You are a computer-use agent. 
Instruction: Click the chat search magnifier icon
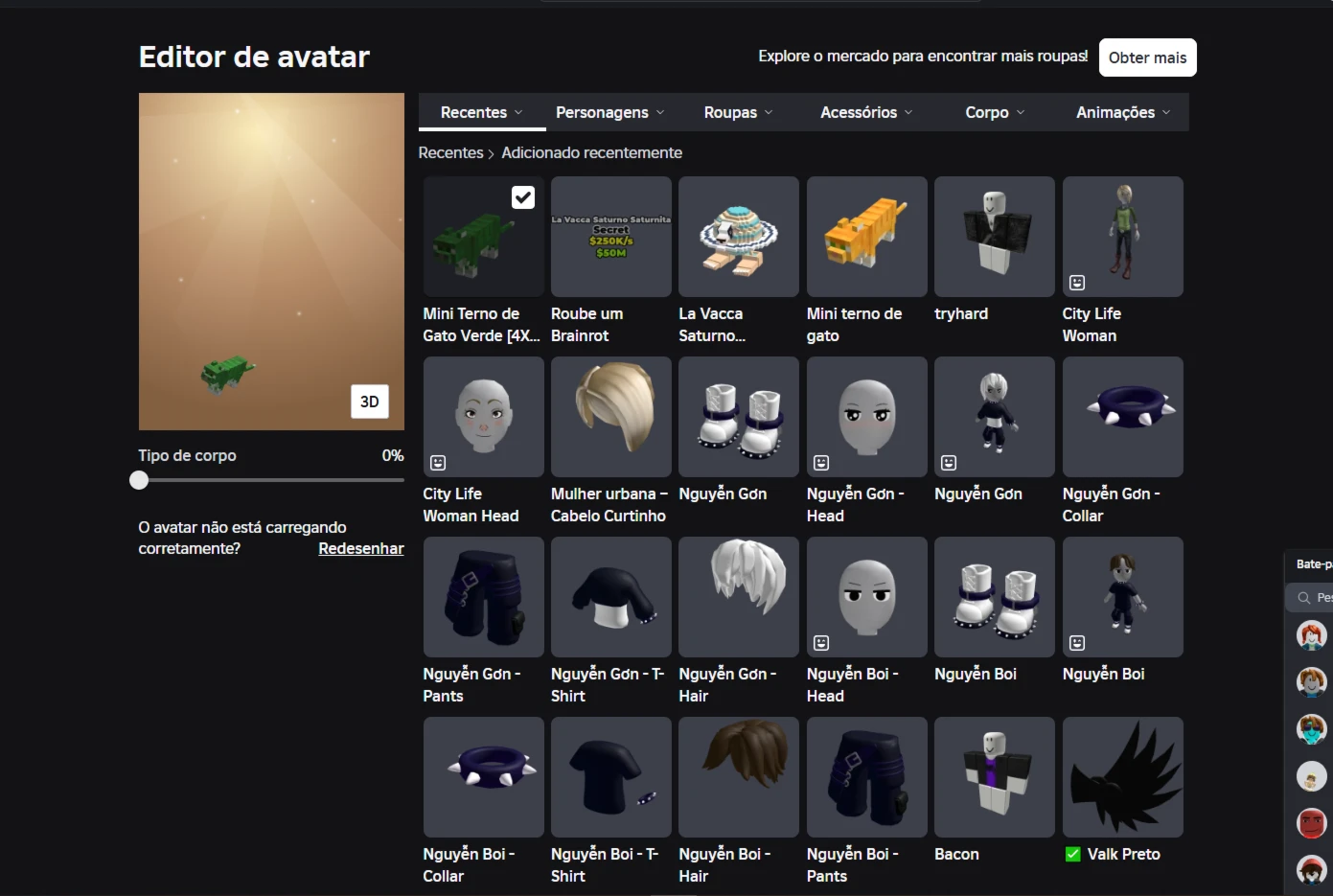click(x=1304, y=598)
